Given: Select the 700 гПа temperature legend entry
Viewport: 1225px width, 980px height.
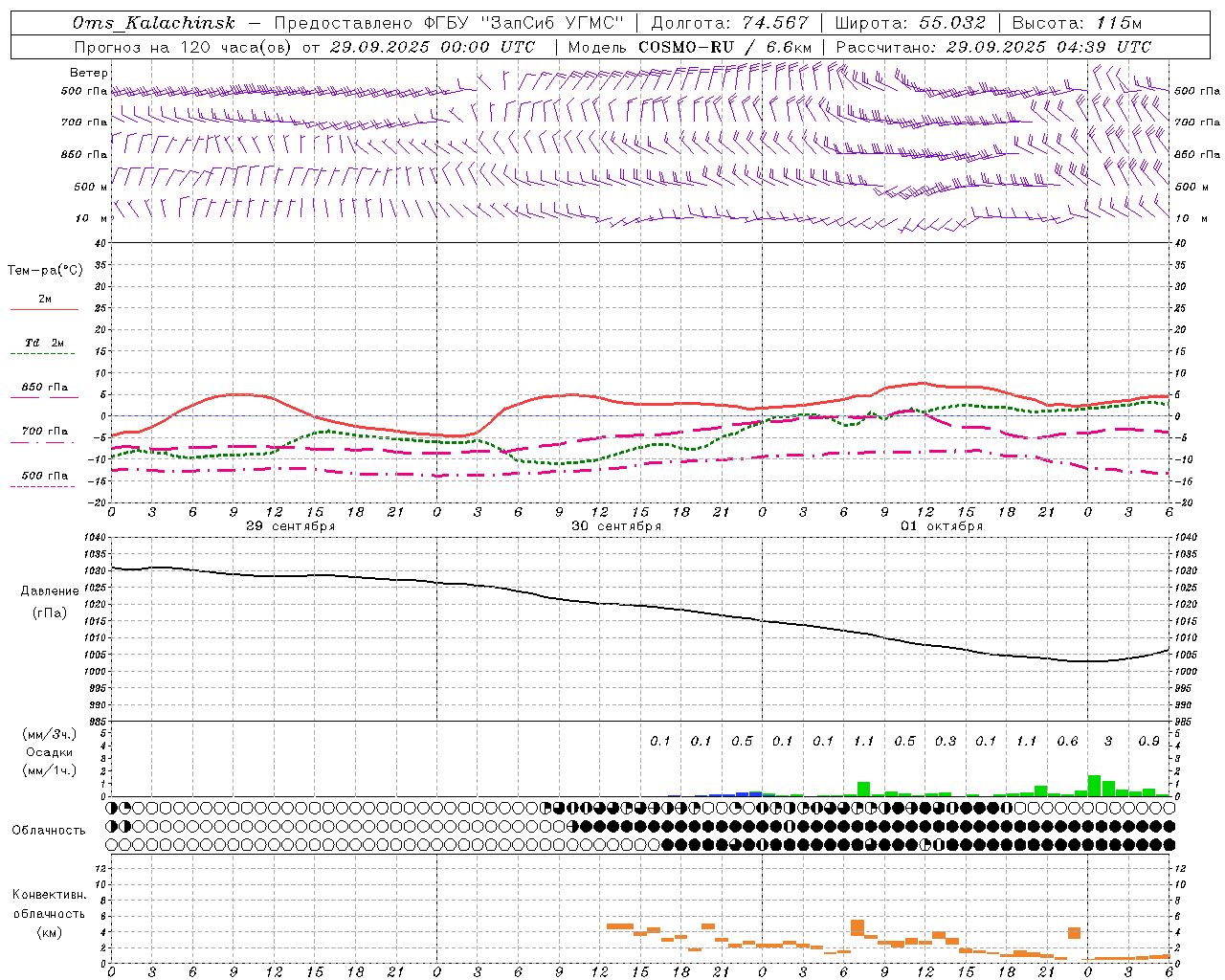Looking at the screenshot, I should (45, 432).
